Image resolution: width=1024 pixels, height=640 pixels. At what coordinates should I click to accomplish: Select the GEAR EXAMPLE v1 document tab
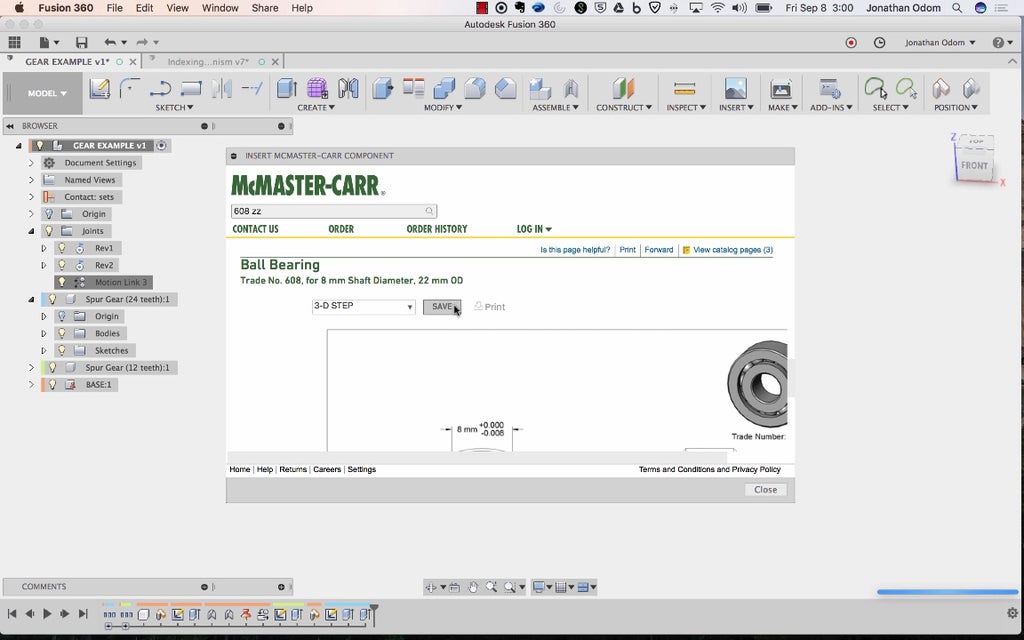pos(67,62)
